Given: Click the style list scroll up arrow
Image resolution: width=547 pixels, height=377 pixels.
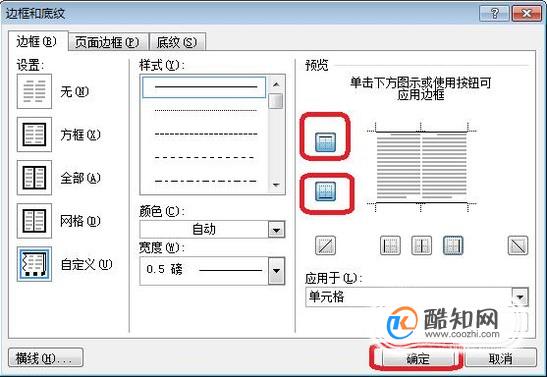Looking at the screenshot, I should [276, 84].
